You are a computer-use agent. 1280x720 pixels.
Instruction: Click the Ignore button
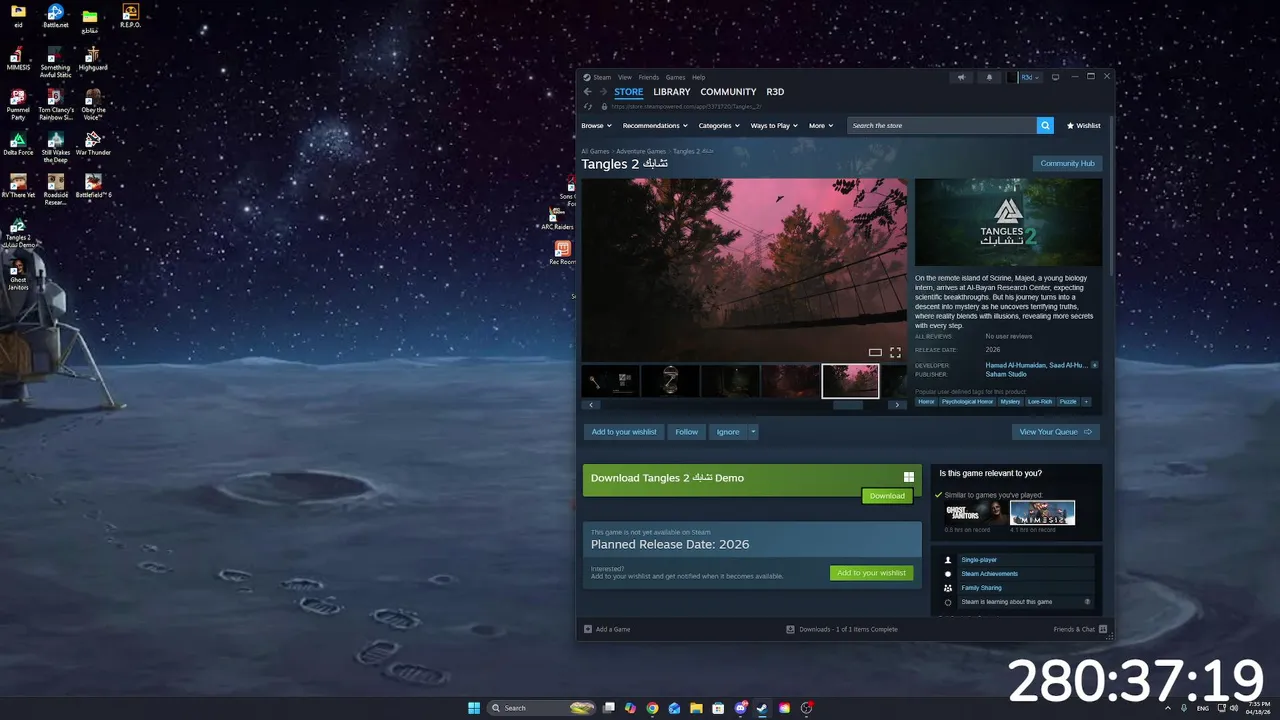(x=728, y=432)
